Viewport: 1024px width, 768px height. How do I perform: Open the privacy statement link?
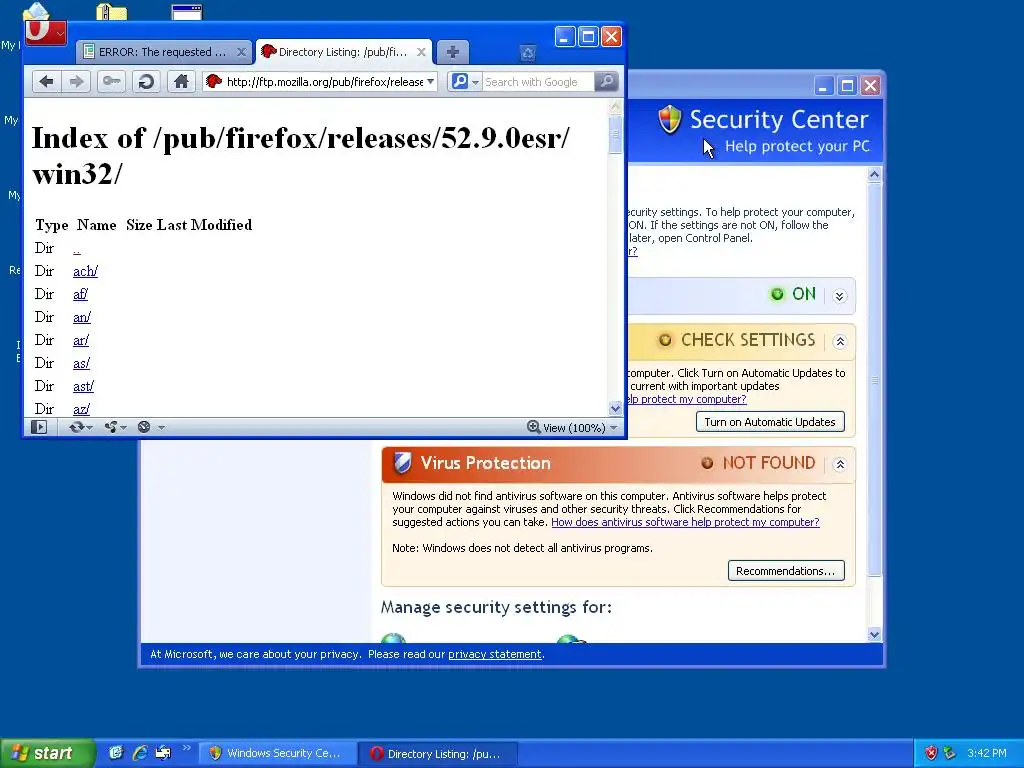click(494, 654)
